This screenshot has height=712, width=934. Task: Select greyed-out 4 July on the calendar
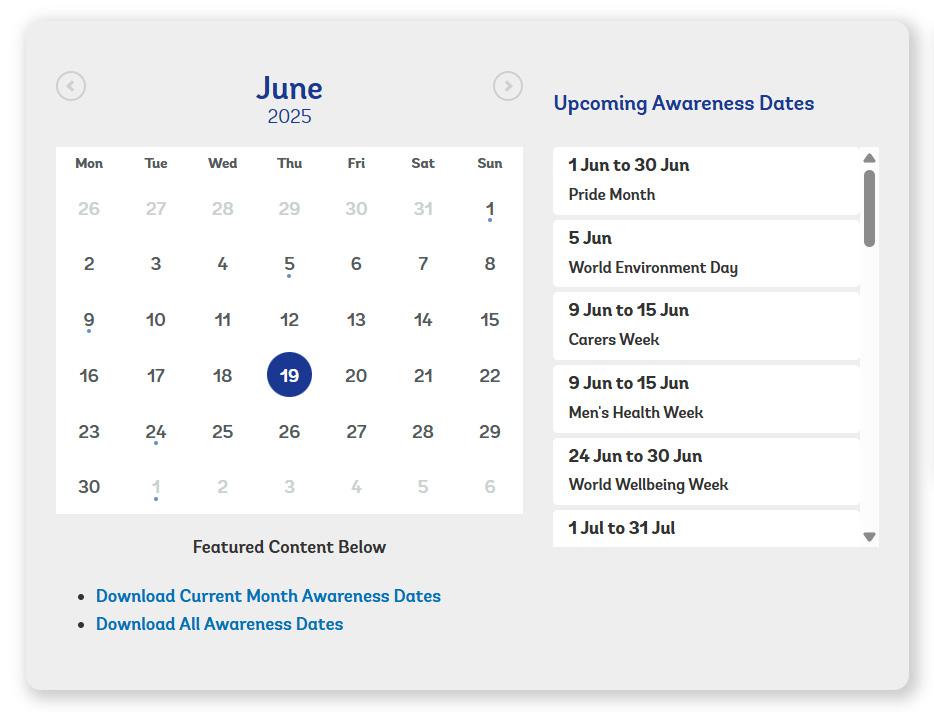click(356, 487)
